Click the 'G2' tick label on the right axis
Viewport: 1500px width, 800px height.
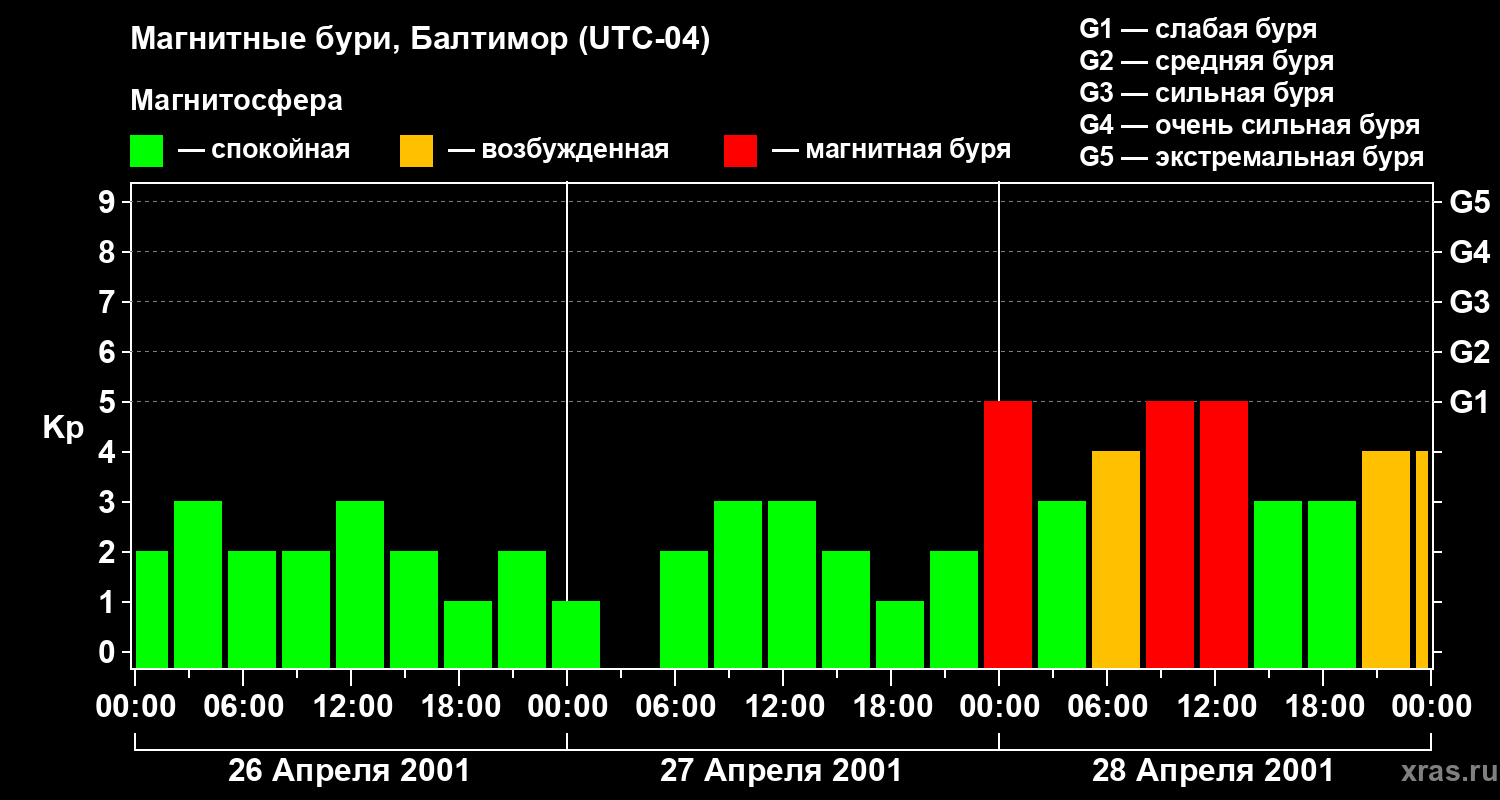(1470, 353)
